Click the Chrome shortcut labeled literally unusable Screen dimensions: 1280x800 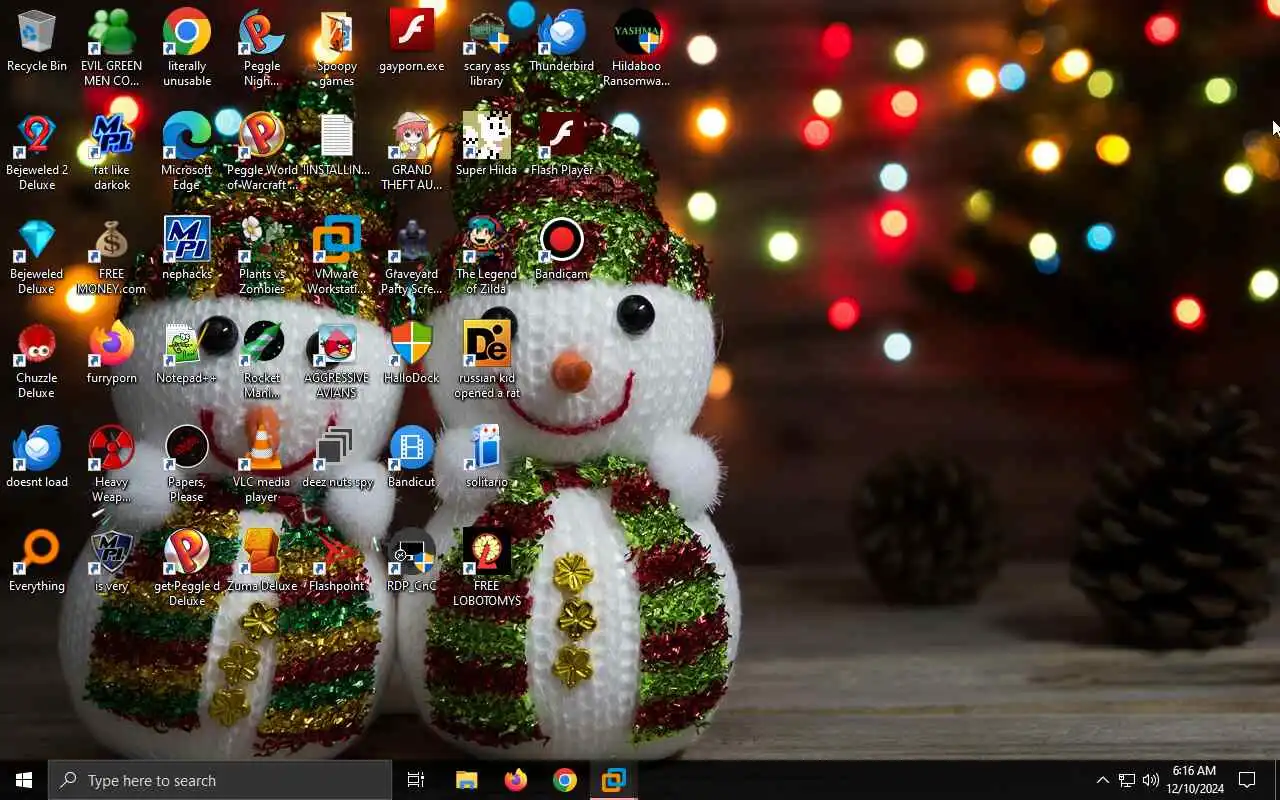[187, 48]
